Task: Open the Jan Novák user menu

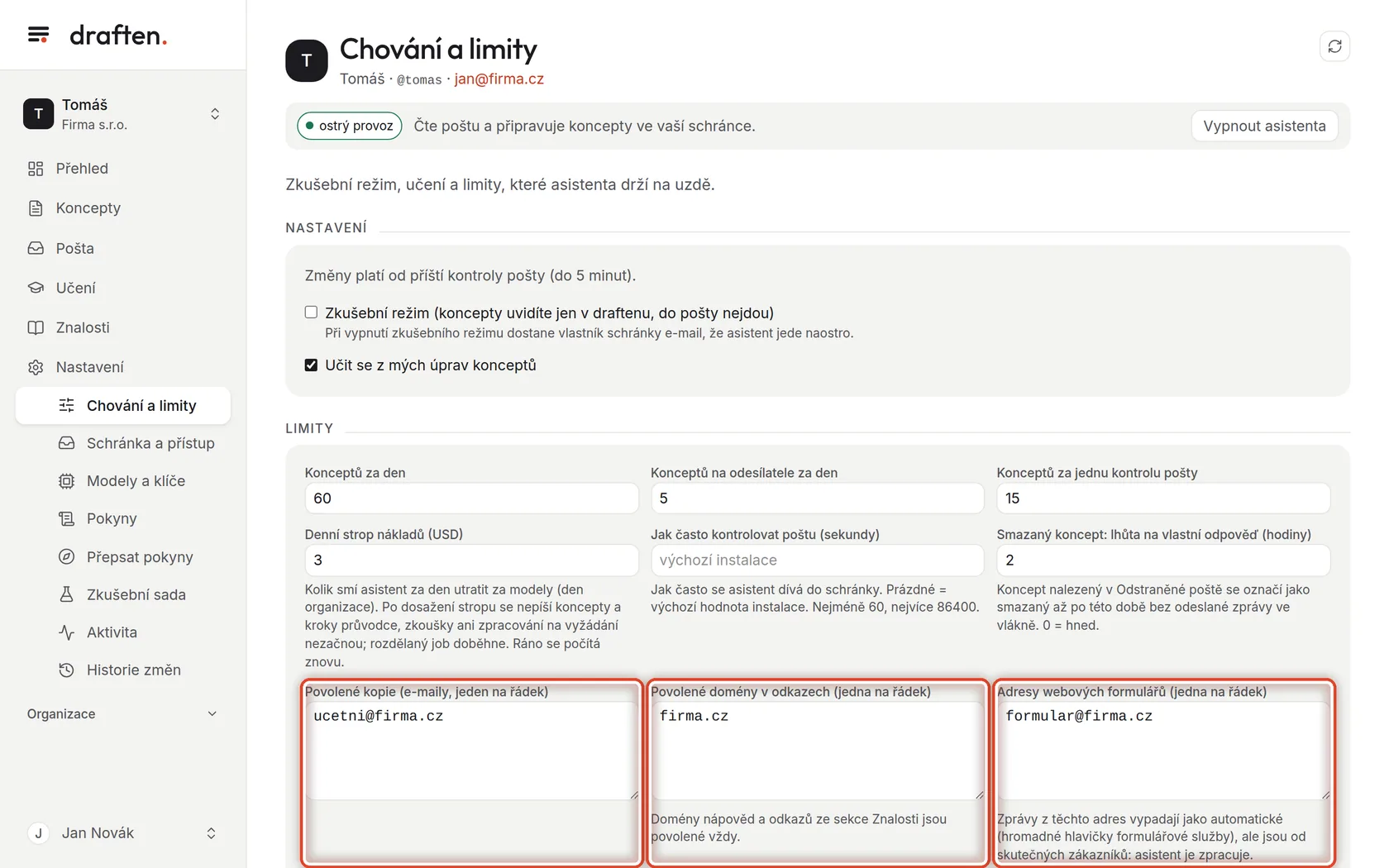Action: 123,833
